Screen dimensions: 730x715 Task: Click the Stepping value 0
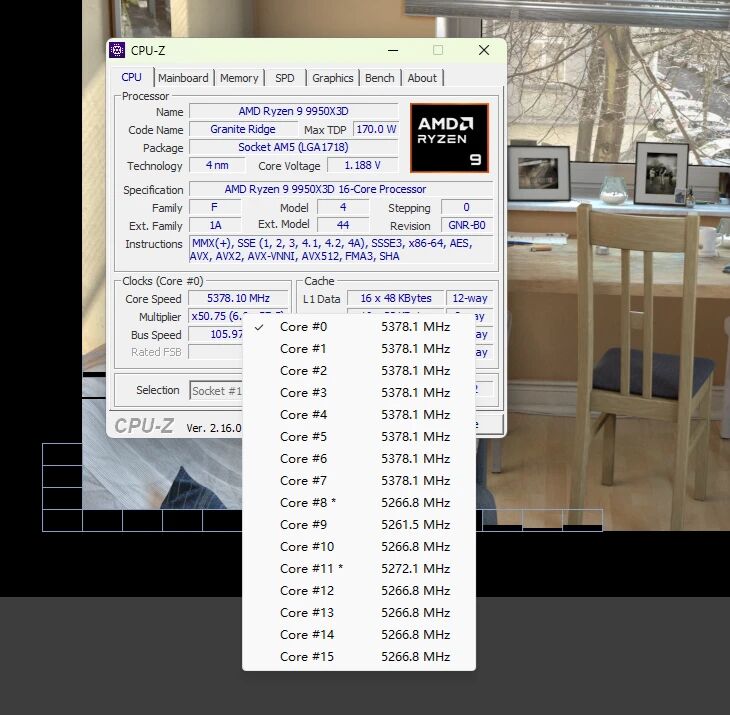click(x=466, y=207)
